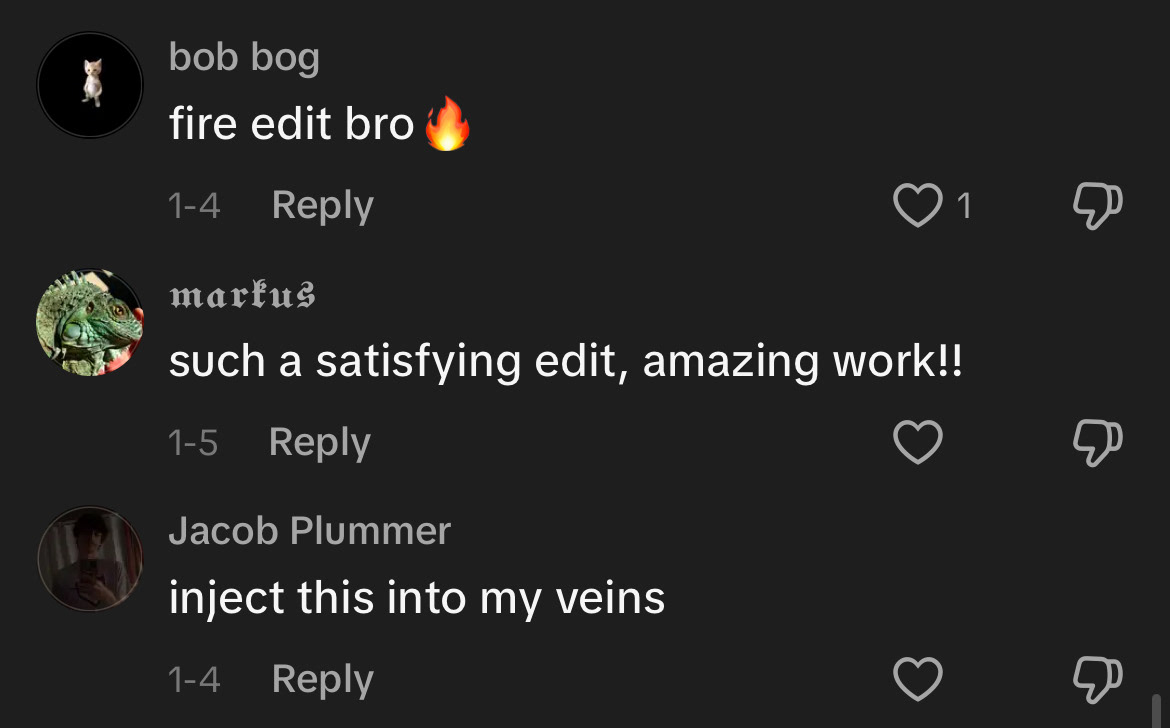Image resolution: width=1170 pixels, height=728 pixels.
Task: Dislike markus's satisfying edit comment
Action: tap(1097, 442)
